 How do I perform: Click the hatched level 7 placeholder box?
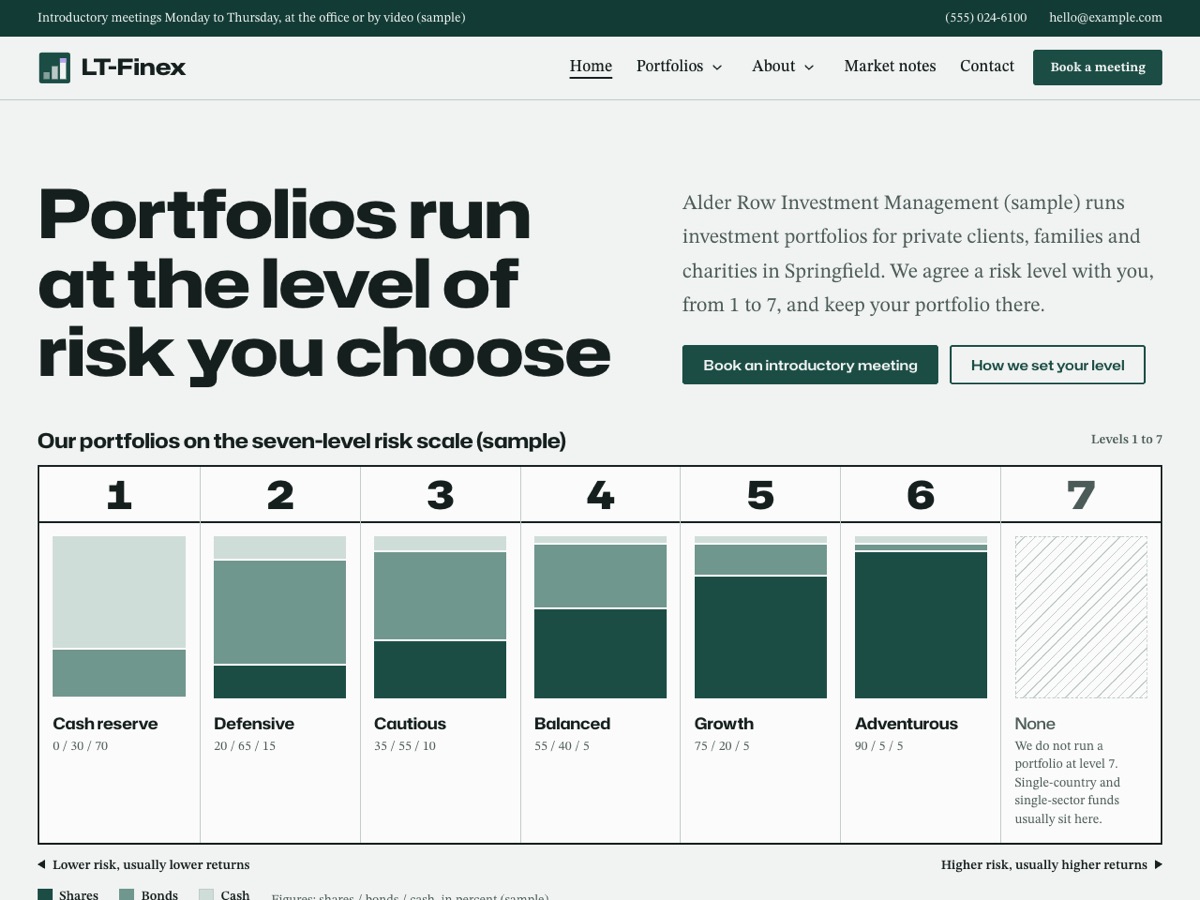tap(1081, 617)
